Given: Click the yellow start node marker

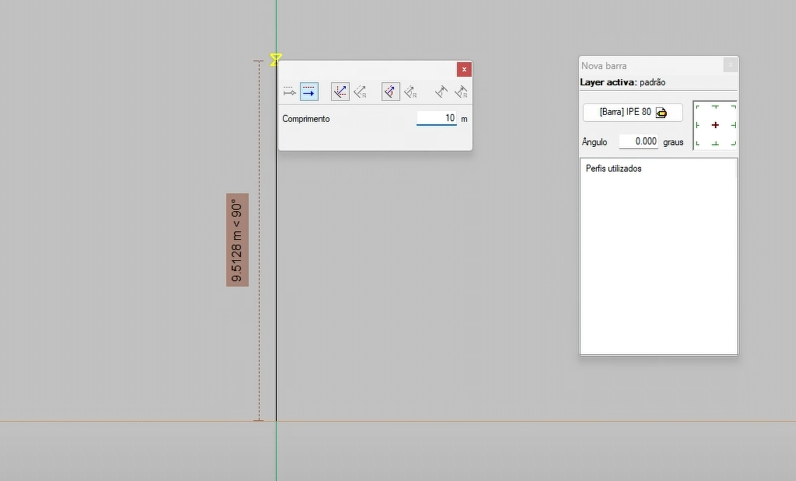Looking at the screenshot, I should pos(275,60).
